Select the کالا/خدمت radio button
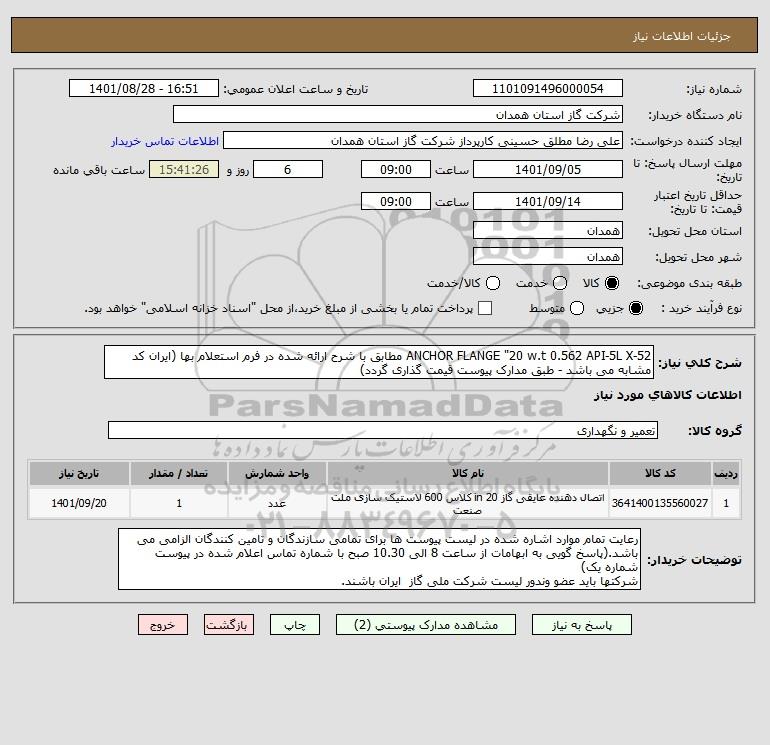This screenshot has height=745, width=770. pos(493,283)
